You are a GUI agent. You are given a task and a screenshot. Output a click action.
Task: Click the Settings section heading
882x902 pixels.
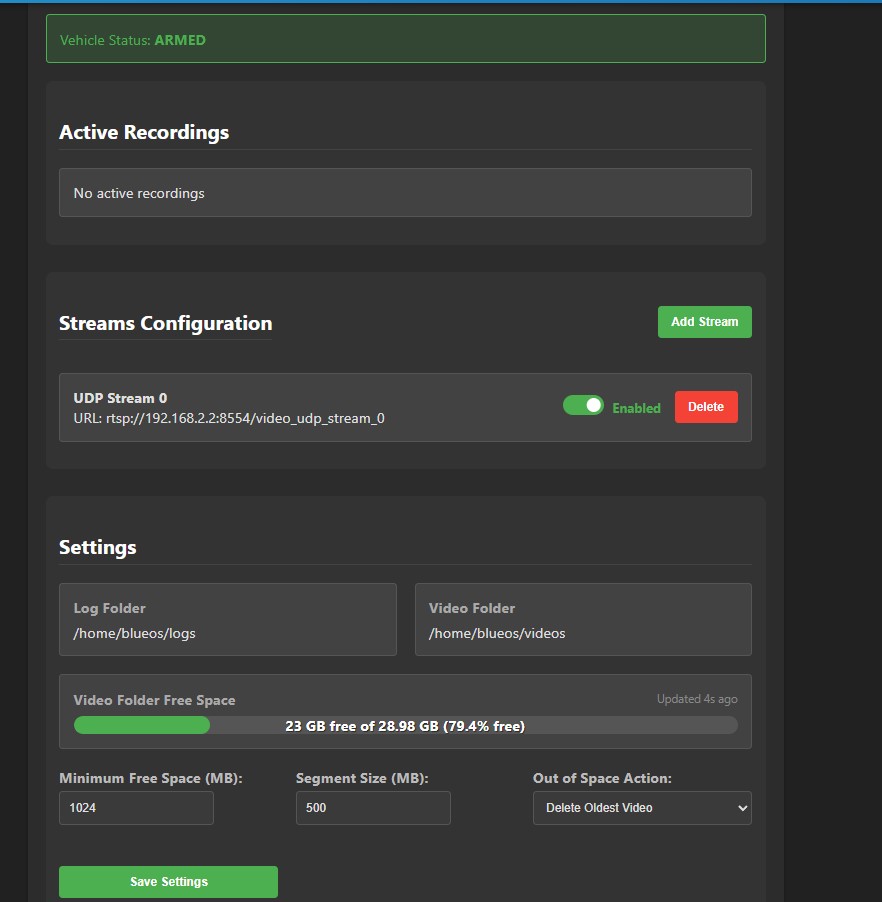(98, 547)
